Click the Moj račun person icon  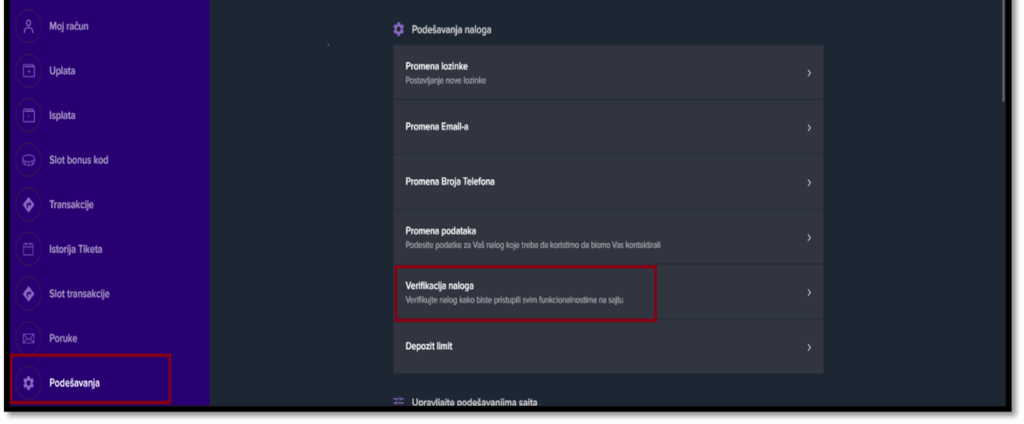tap(28, 27)
